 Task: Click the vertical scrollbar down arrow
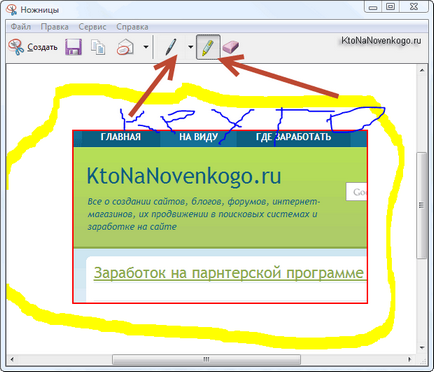point(422,348)
